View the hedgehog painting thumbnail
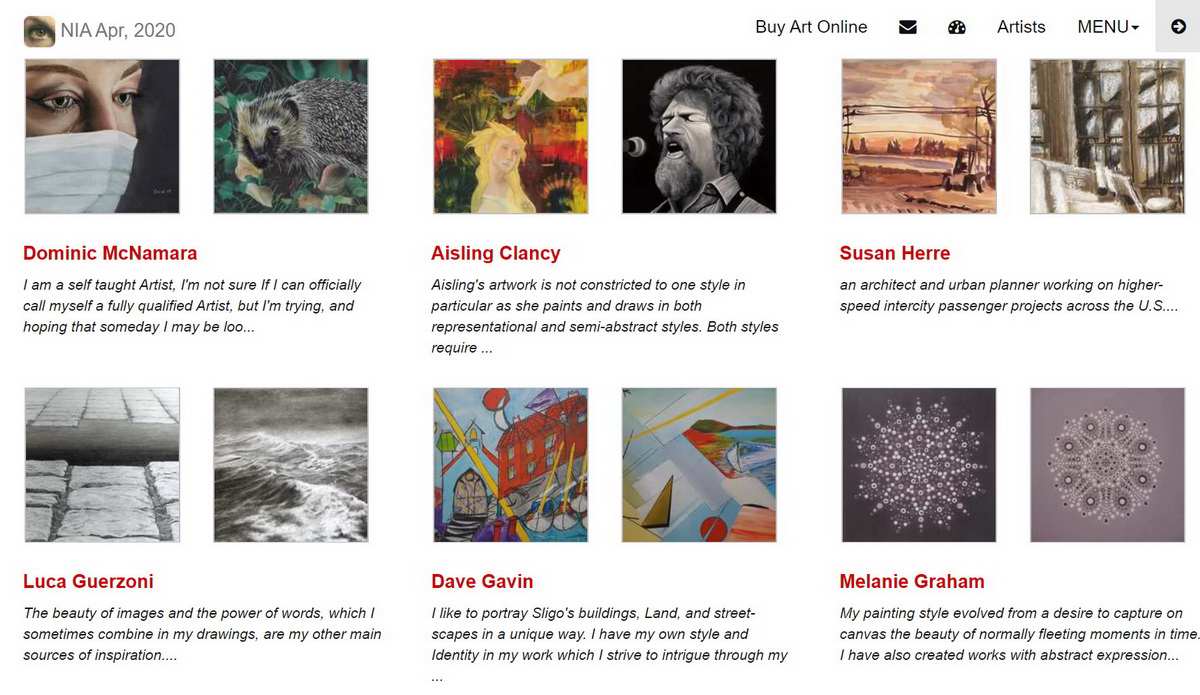Screen dimensions: 1200x695 click(x=289, y=136)
